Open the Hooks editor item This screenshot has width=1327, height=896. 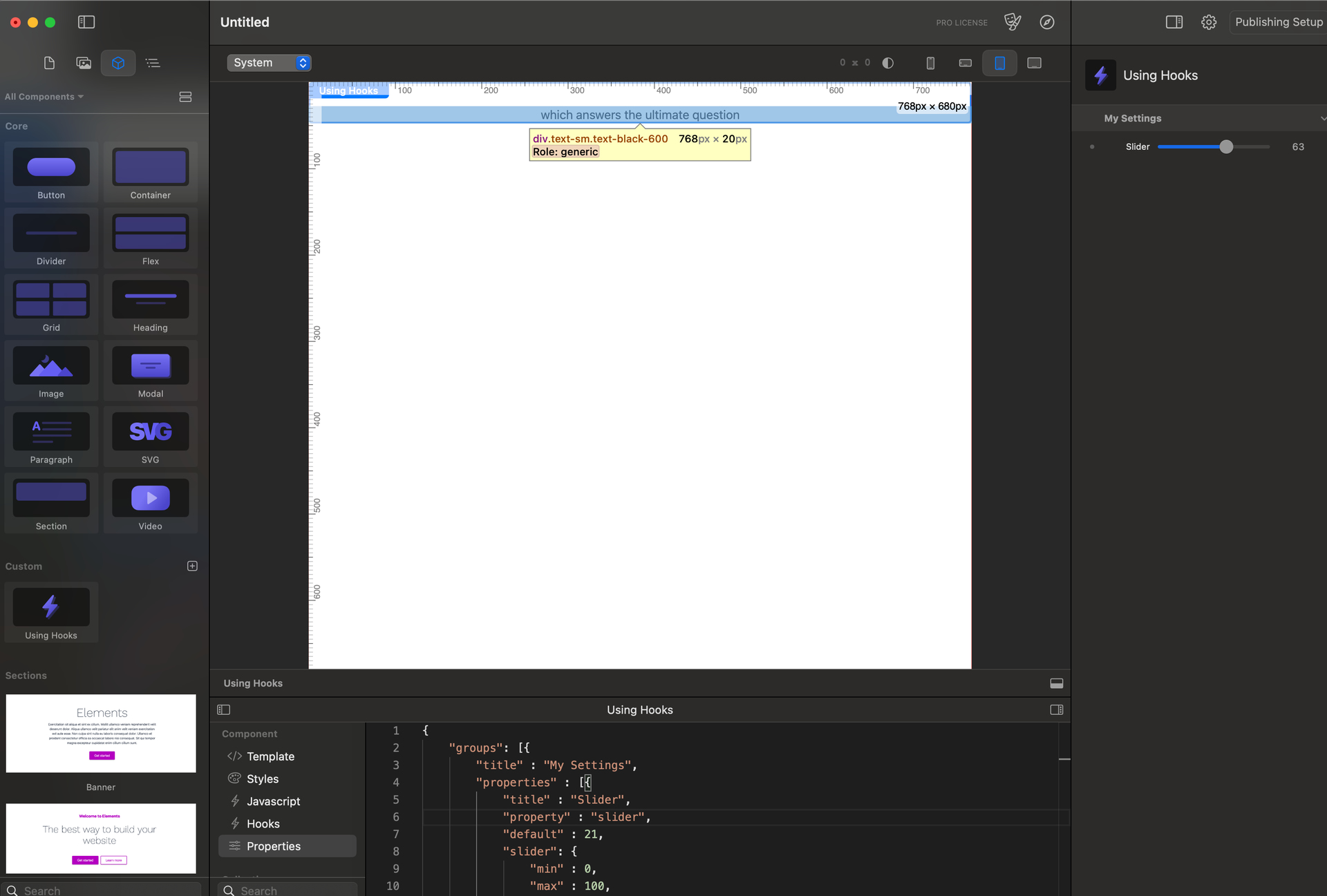tap(263, 823)
